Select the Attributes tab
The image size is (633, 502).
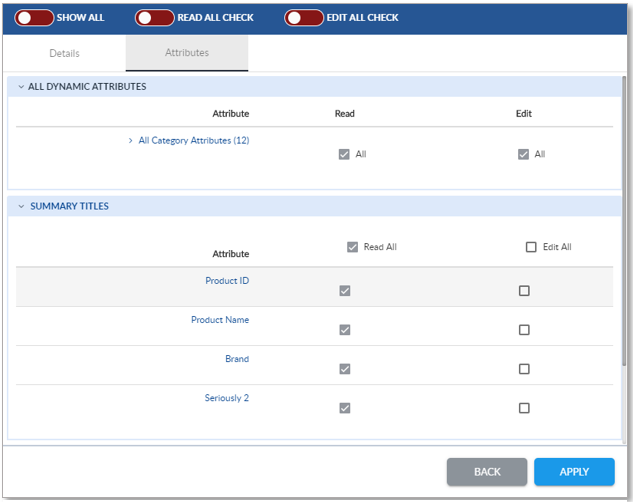(x=187, y=53)
